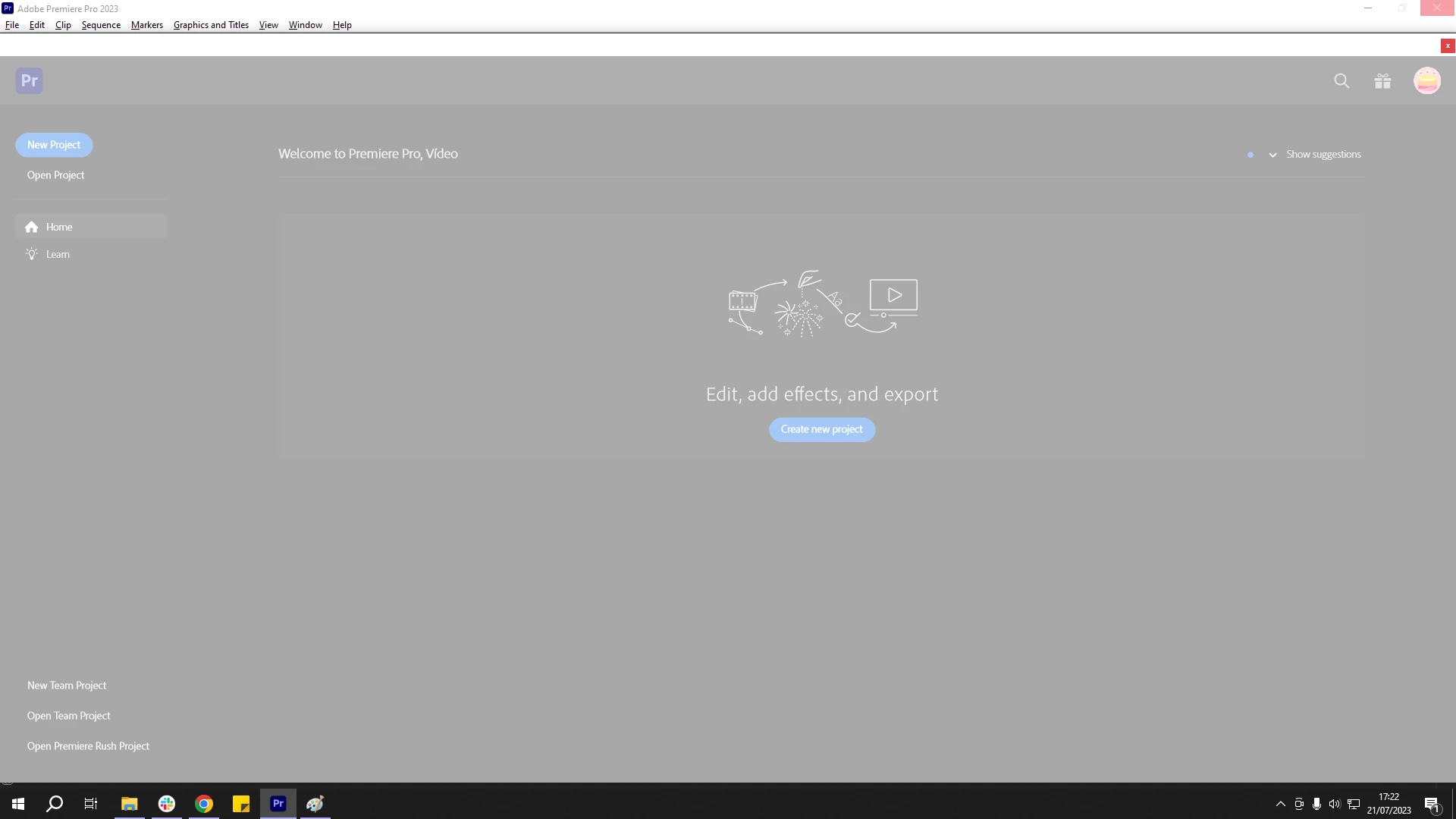Expand Show suggestions chevron
The width and height of the screenshot is (1456, 819).
(x=1272, y=155)
